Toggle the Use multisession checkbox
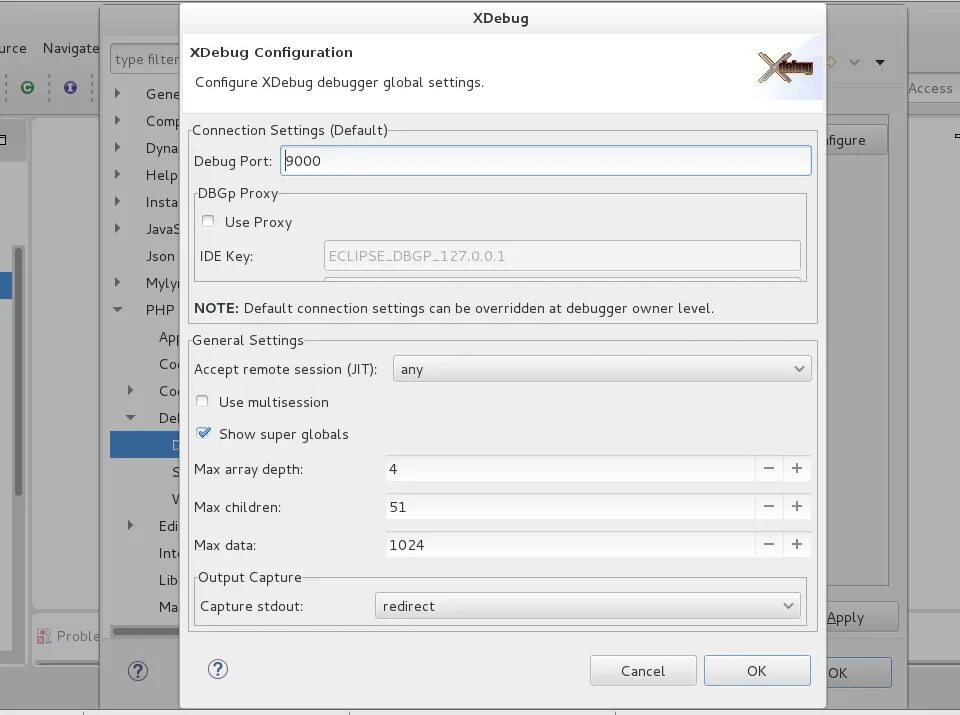This screenshot has height=715, width=960. (x=202, y=402)
